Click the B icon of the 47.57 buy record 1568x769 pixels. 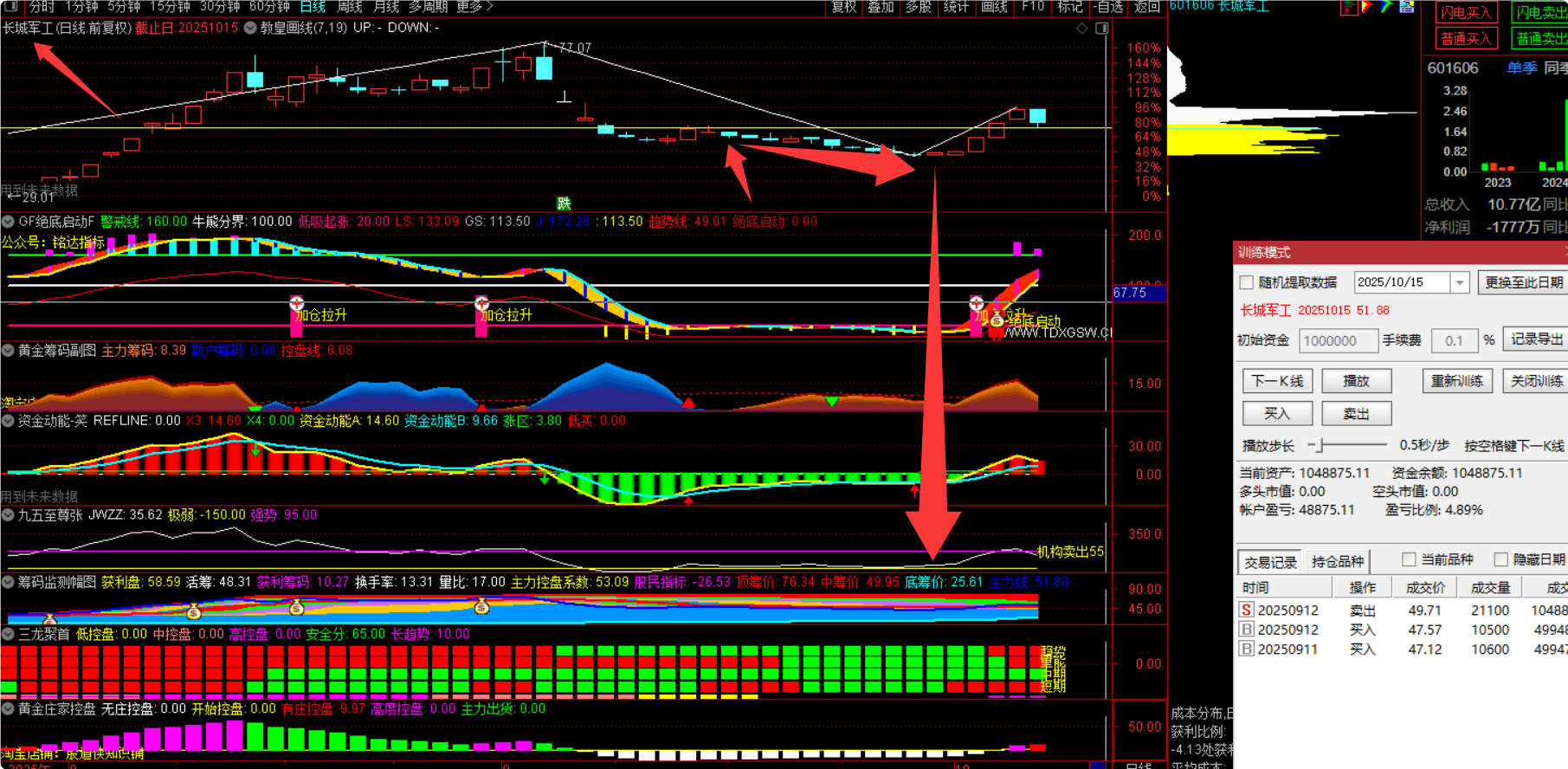point(1246,630)
